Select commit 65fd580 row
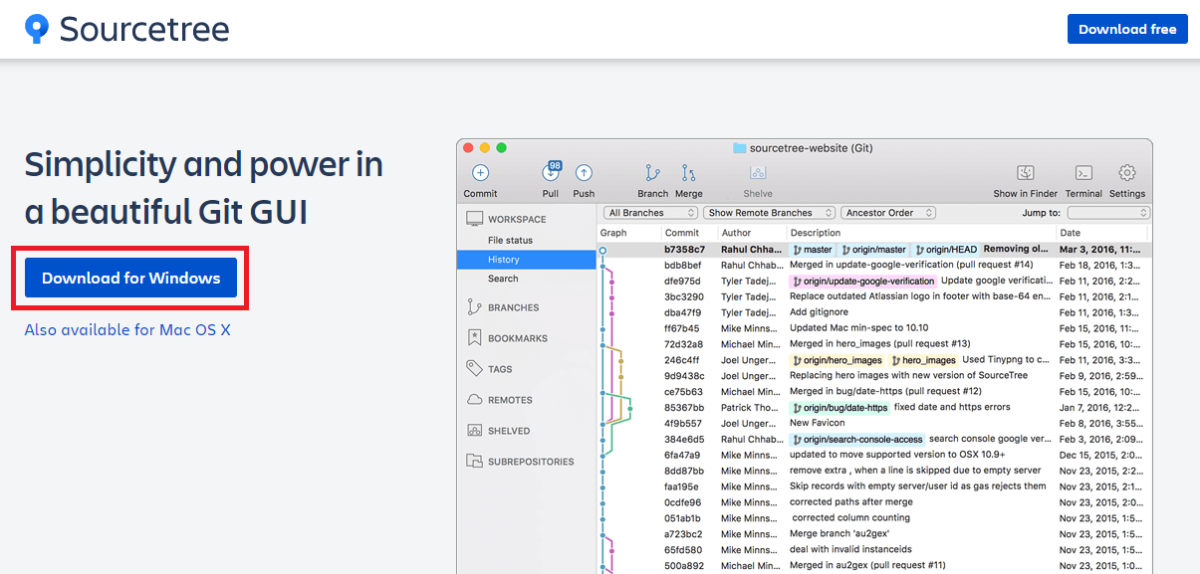The image size is (1200, 574). pos(874,550)
